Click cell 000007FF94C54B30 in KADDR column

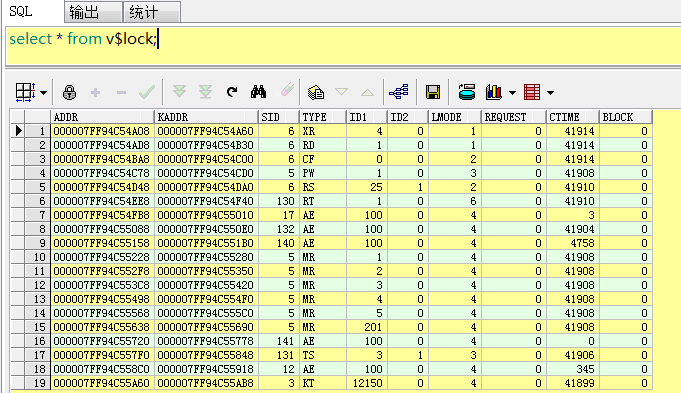(206, 145)
